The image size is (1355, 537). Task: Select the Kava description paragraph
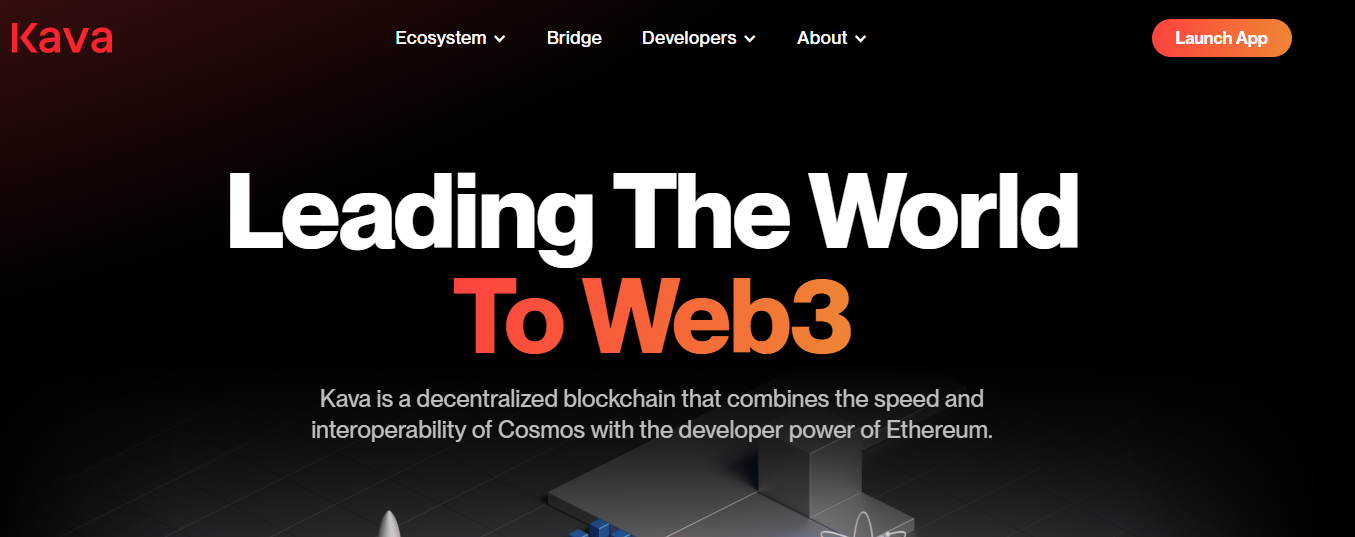(652, 415)
